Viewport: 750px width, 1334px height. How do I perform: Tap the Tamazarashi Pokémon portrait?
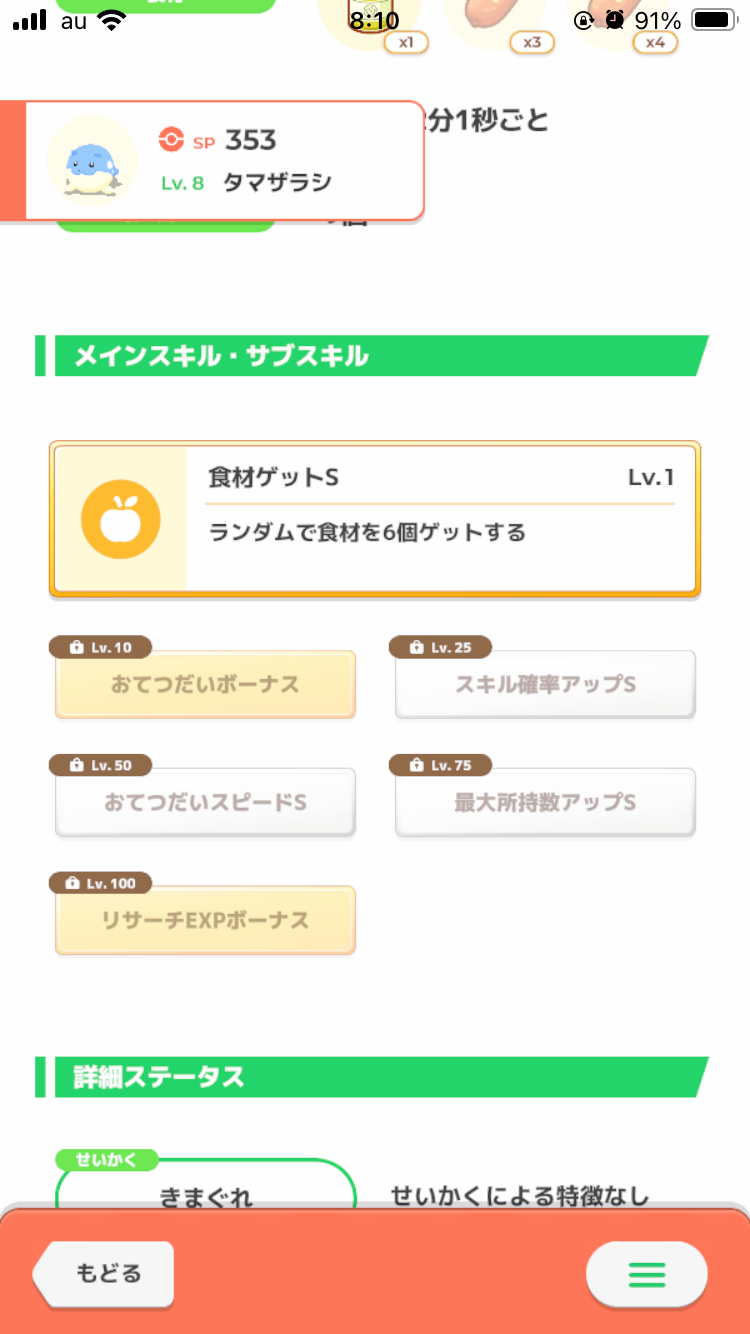click(92, 160)
